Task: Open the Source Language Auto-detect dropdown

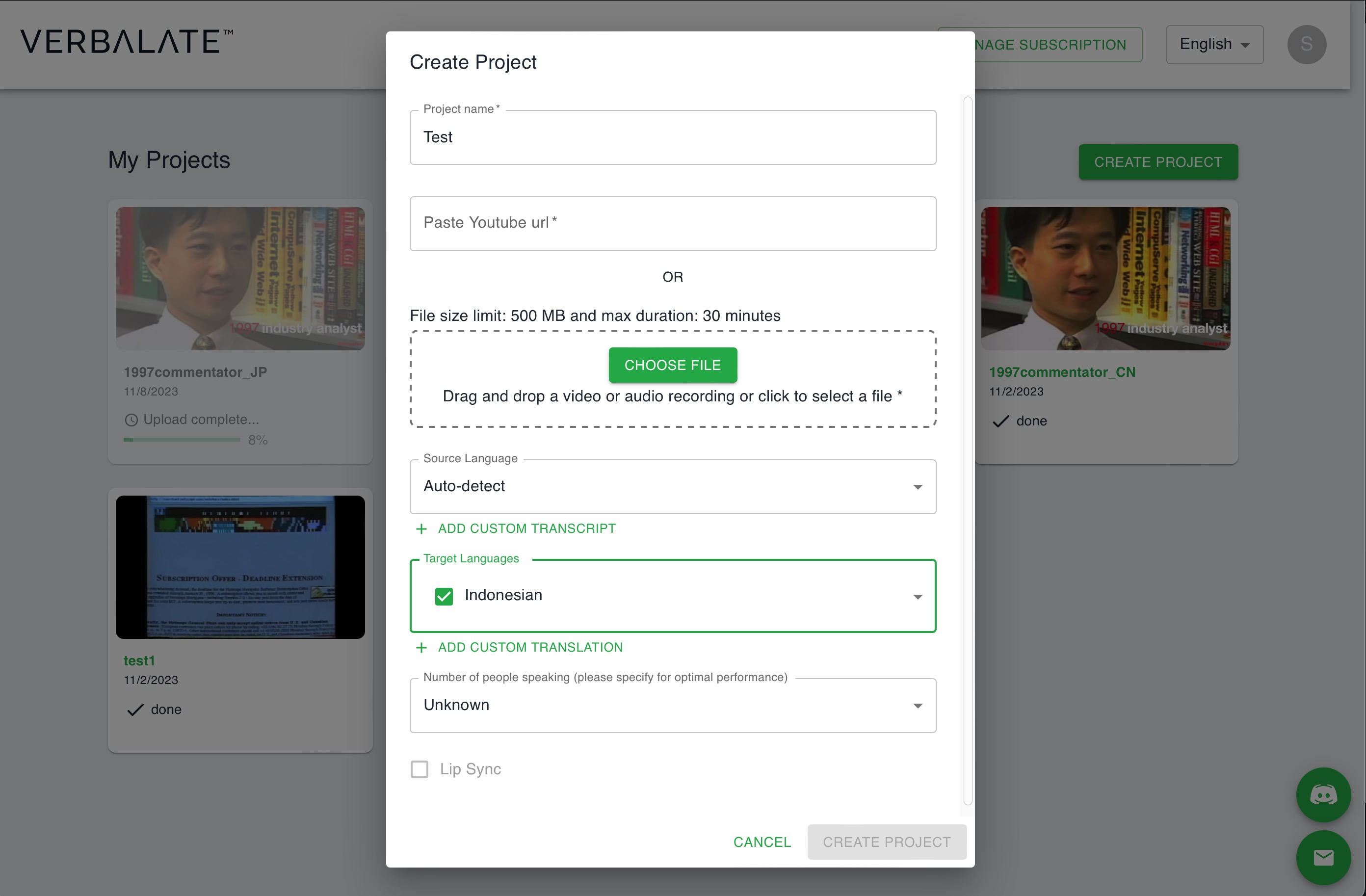Action: 672,486
